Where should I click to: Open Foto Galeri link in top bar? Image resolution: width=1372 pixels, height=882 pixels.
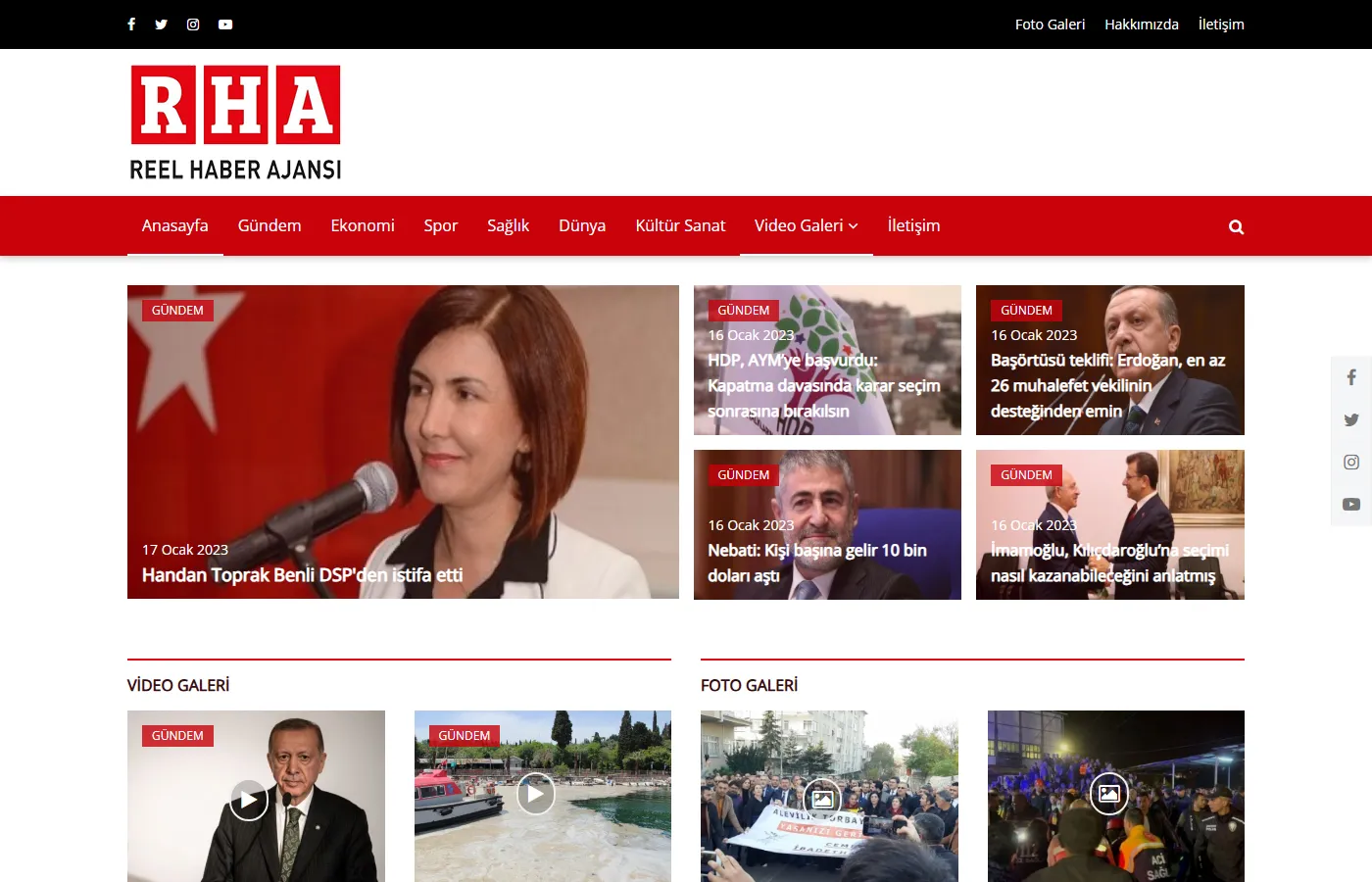[1050, 24]
